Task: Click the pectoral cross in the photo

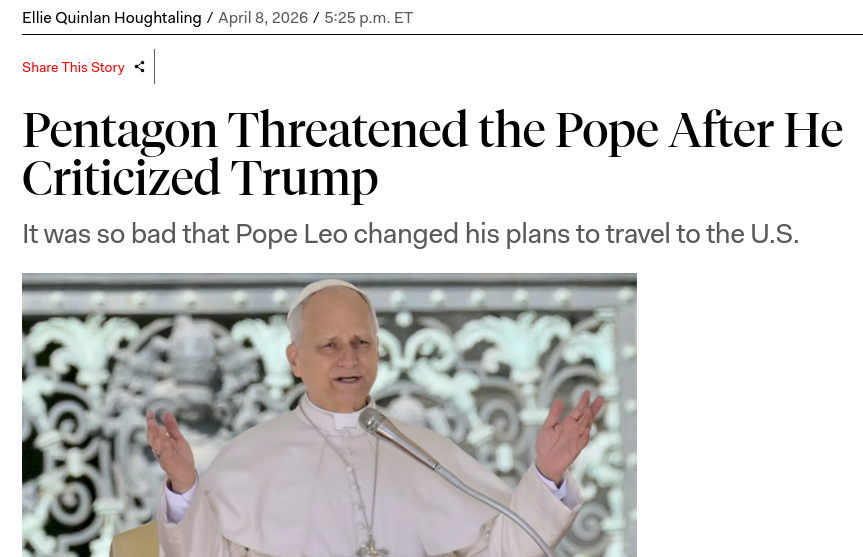Action: pyautogui.click(x=371, y=546)
